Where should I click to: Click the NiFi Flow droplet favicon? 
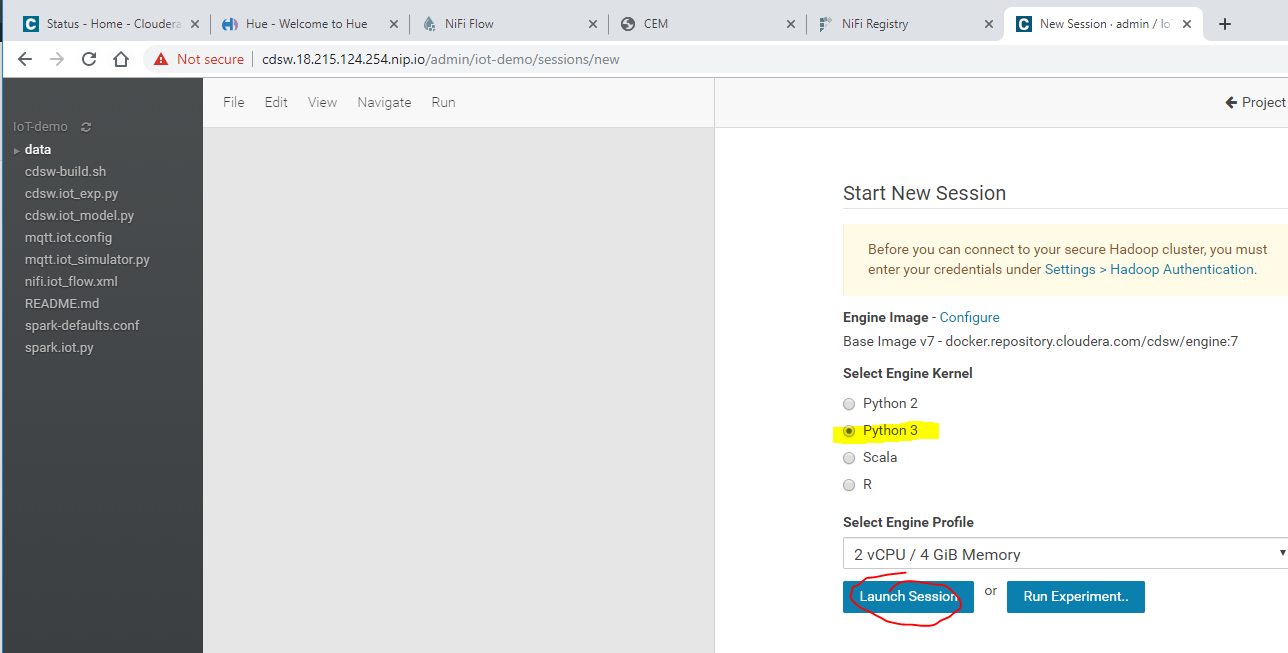[x=429, y=24]
